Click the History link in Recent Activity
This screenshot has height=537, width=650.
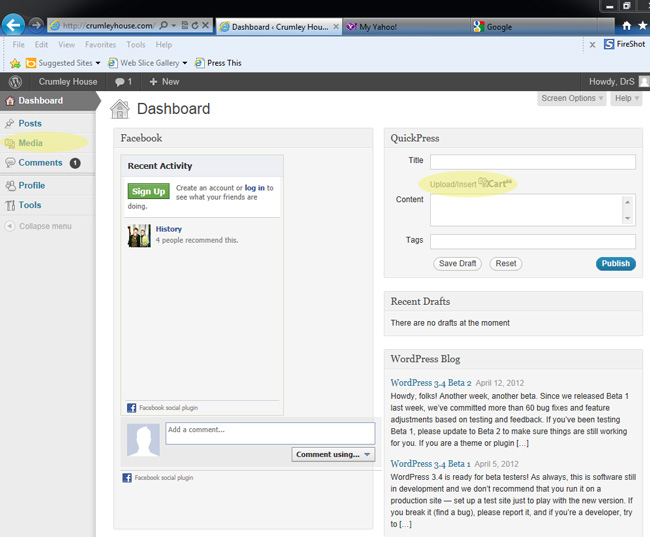click(x=169, y=229)
